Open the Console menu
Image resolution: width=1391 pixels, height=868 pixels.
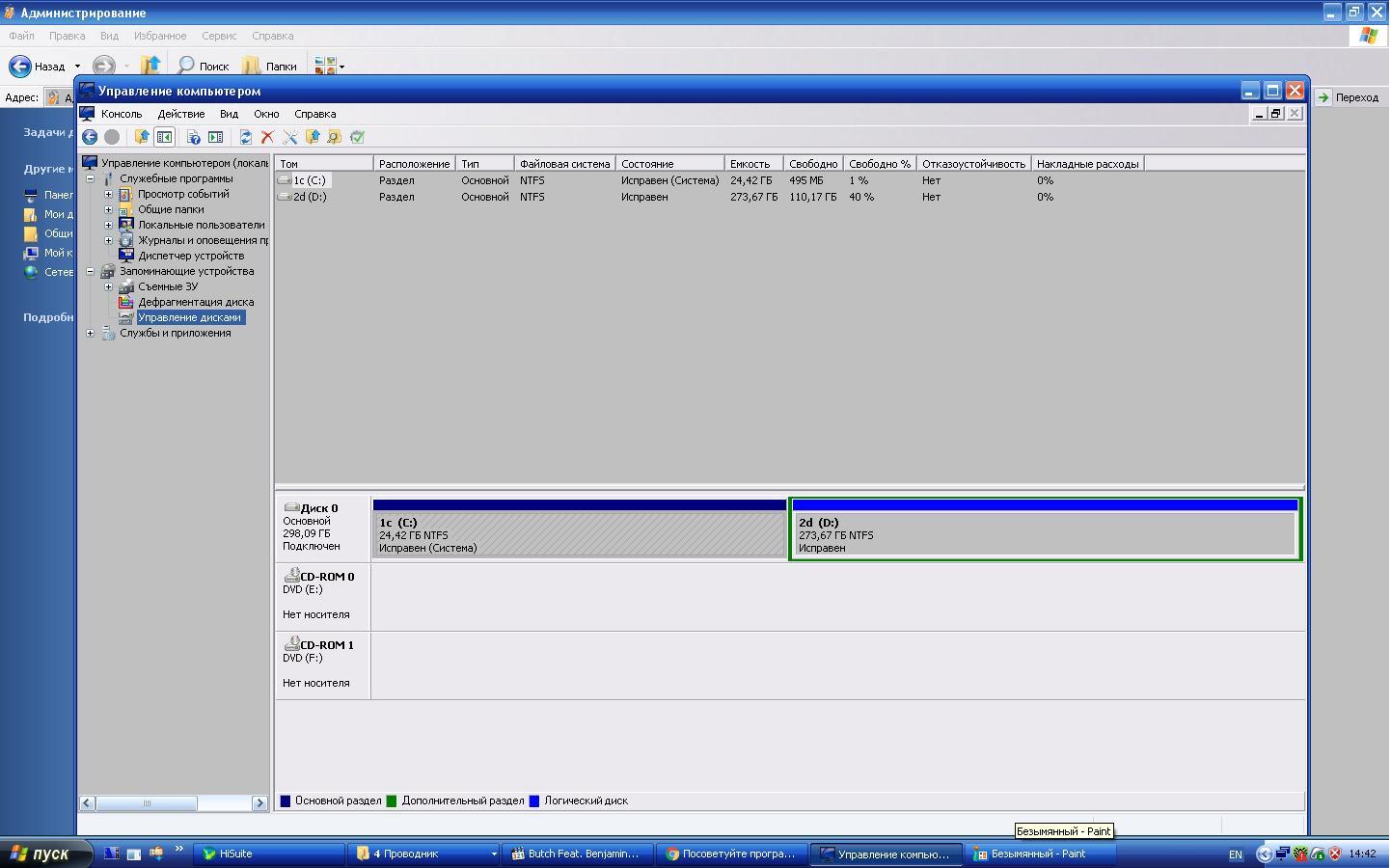pyautogui.click(x=122, y=114)
